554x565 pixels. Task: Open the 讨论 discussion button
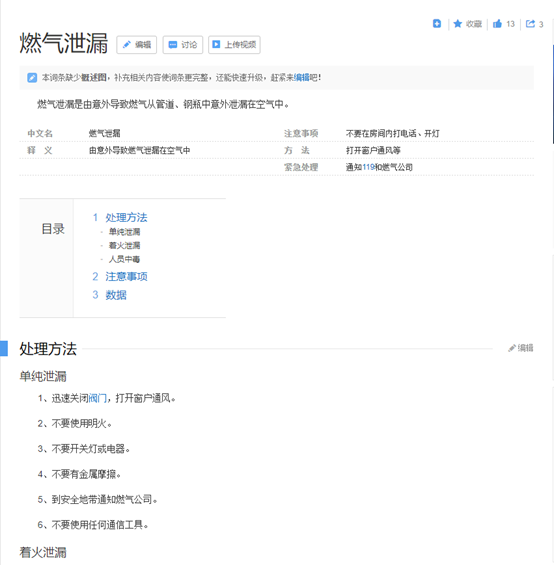pyautogui.click(x=183, y=45)
